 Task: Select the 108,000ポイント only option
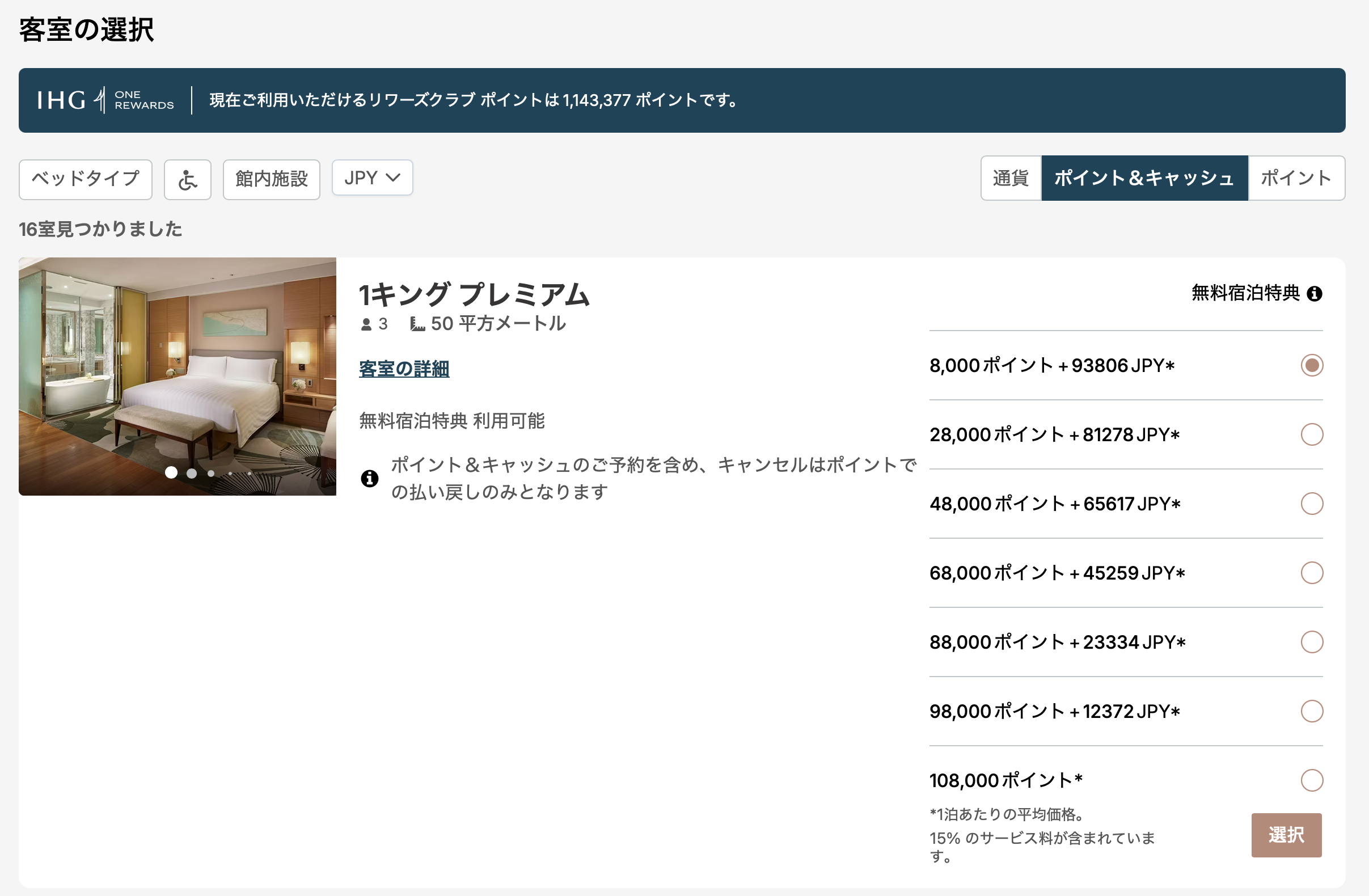pyautogui.click(x=1312, y=780)
